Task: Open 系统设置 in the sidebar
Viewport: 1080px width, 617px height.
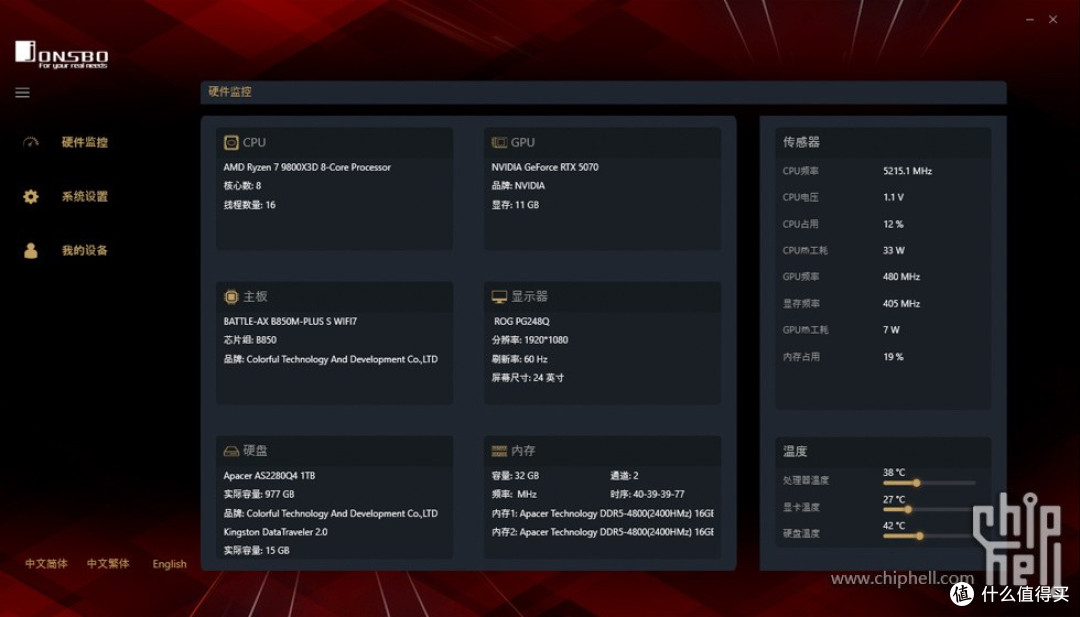Action: click(x=85, y=196)
